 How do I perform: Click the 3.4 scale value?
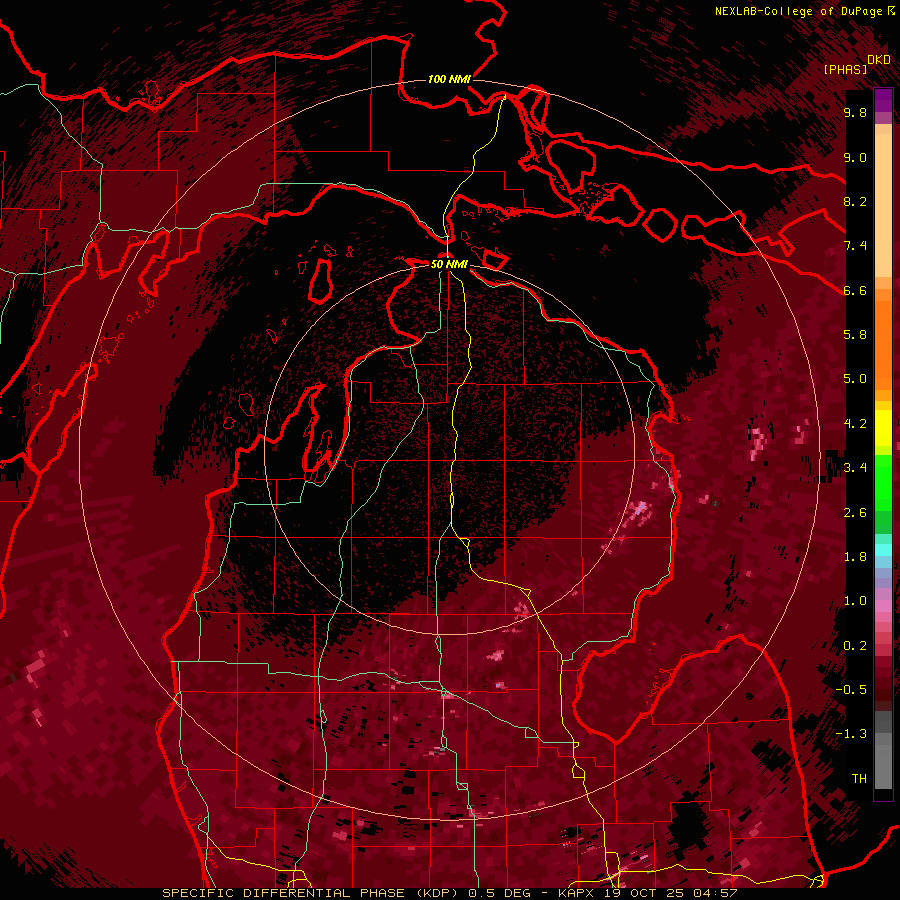[855, 468]
